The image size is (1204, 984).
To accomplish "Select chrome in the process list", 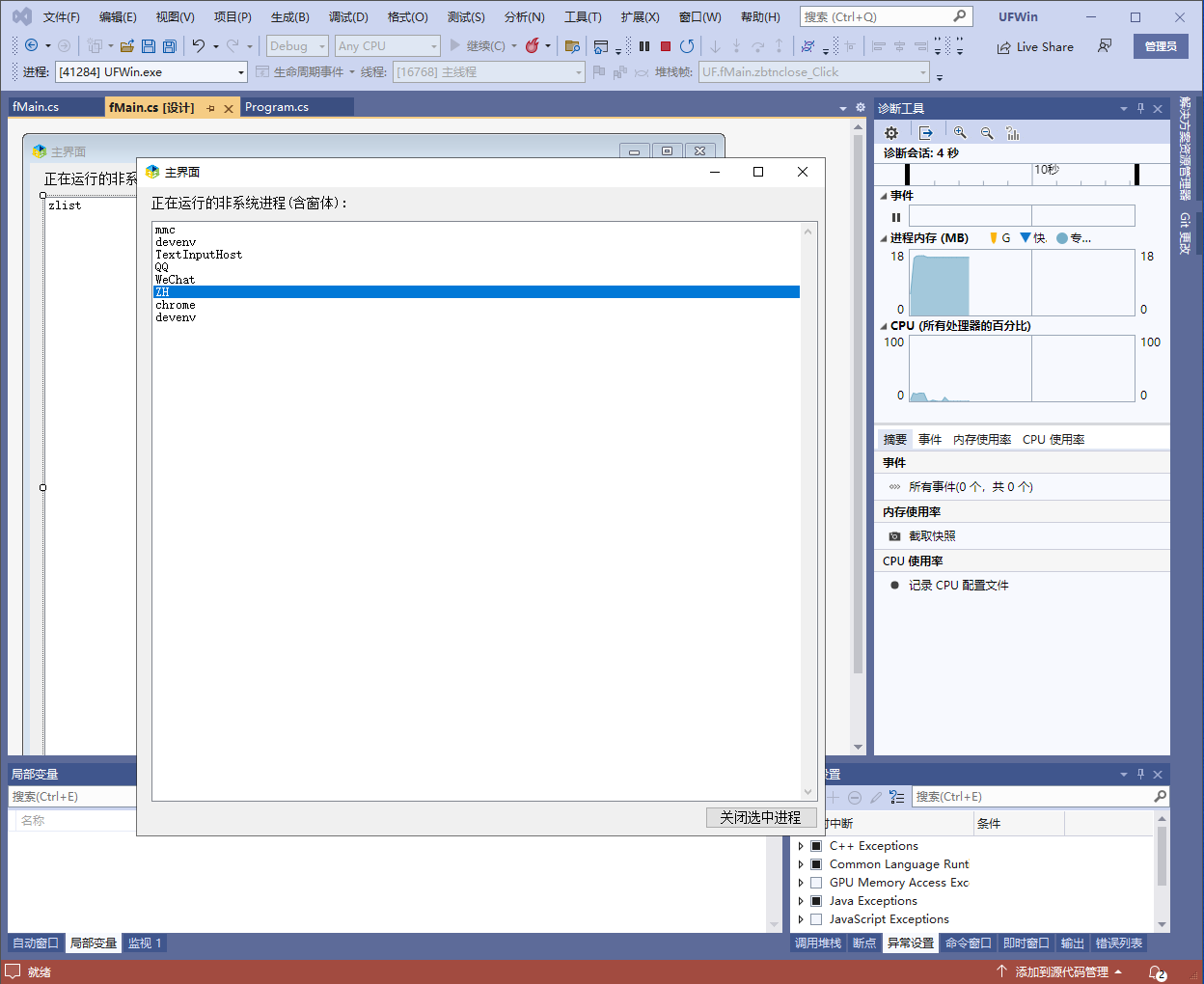I will (x=477, y=305).
